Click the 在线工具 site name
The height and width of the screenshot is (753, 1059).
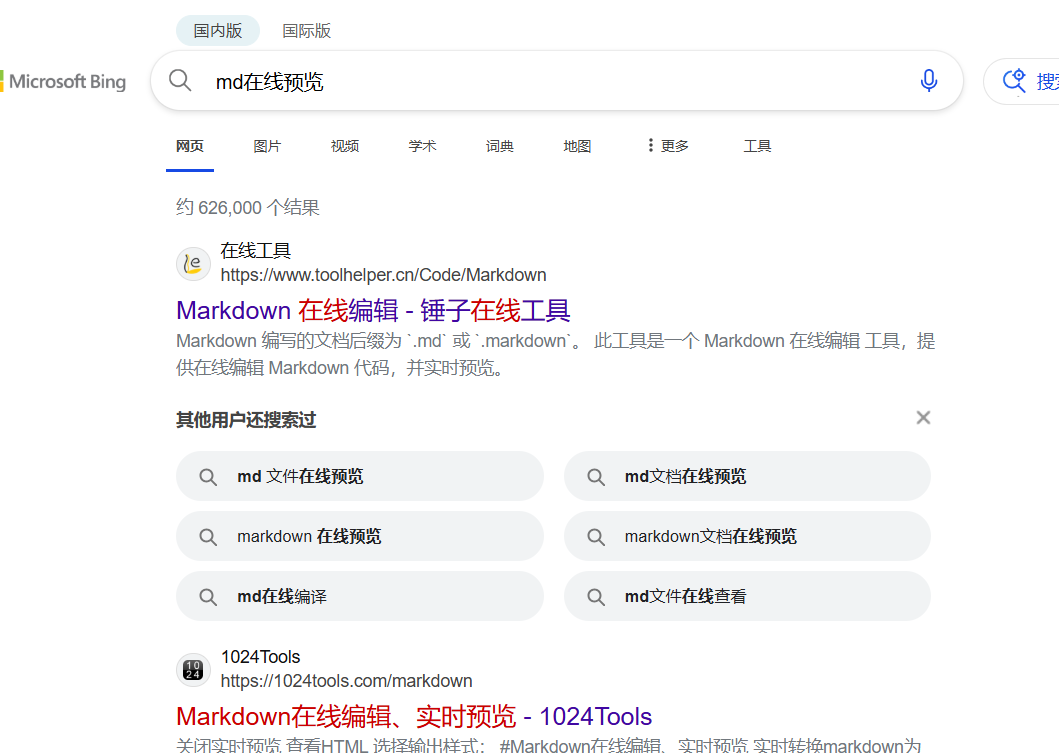256,251
